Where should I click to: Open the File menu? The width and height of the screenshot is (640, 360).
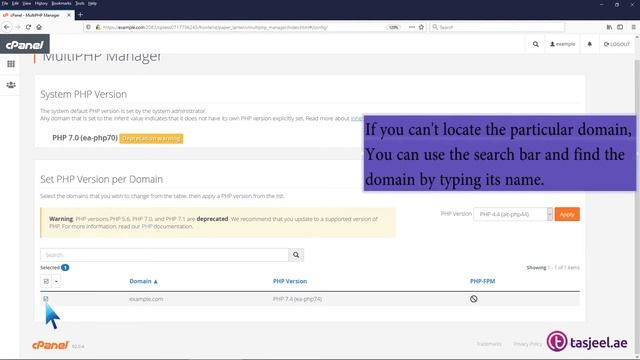click(x=5, y=3)
